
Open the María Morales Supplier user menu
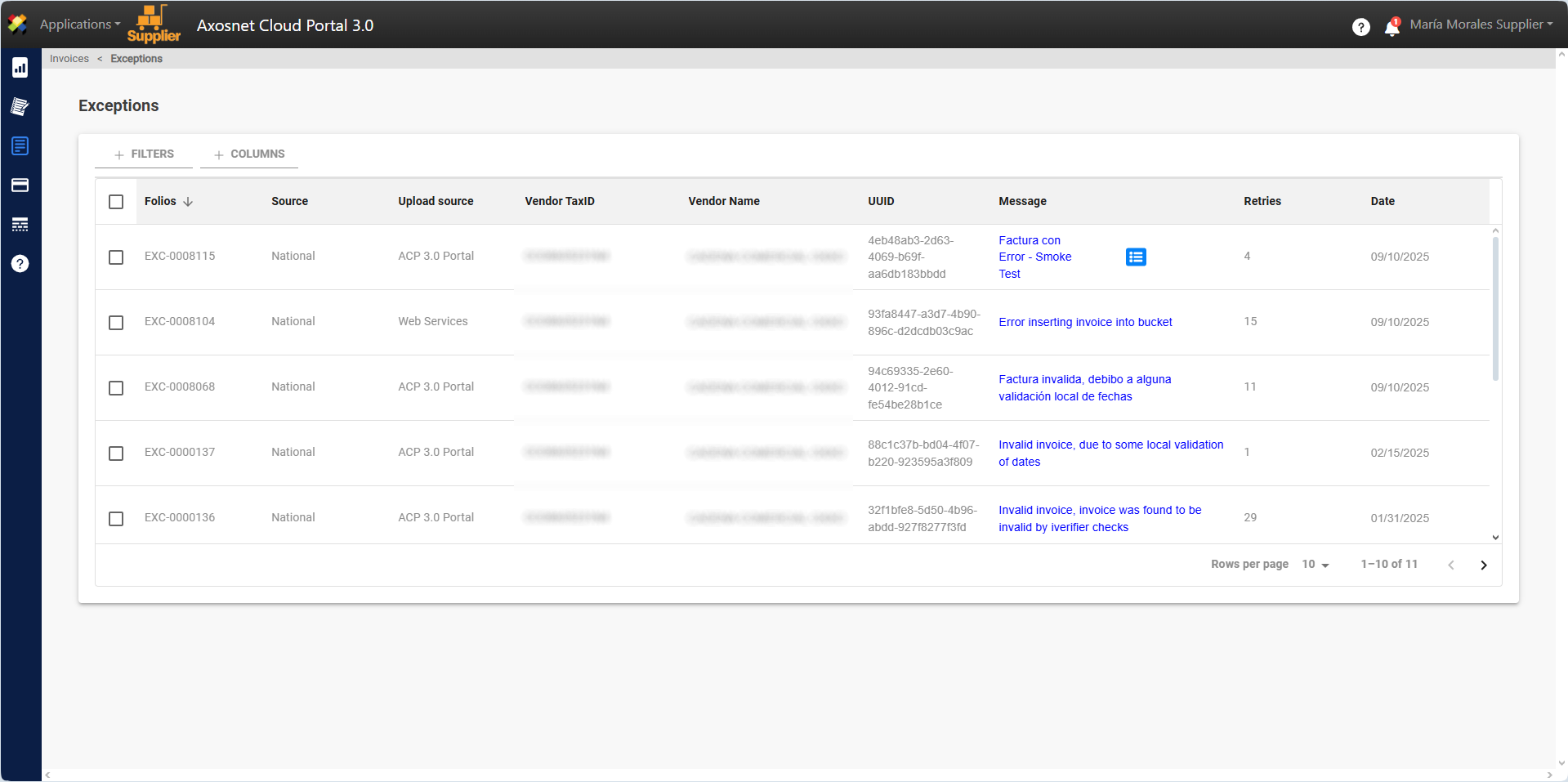point(1481,25)
